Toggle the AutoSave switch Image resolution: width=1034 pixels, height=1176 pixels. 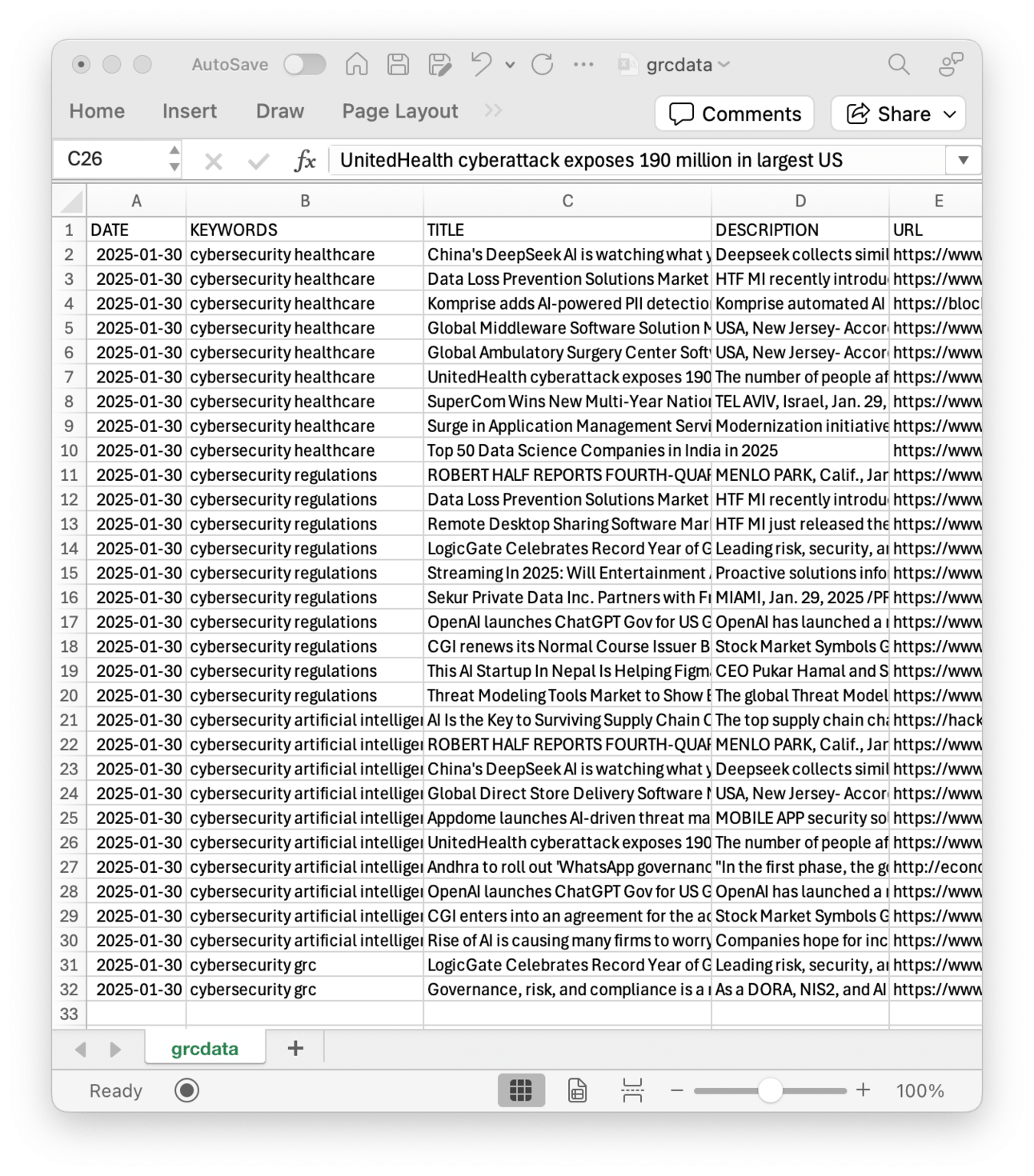pyautogui.click(x=304, y=65)
